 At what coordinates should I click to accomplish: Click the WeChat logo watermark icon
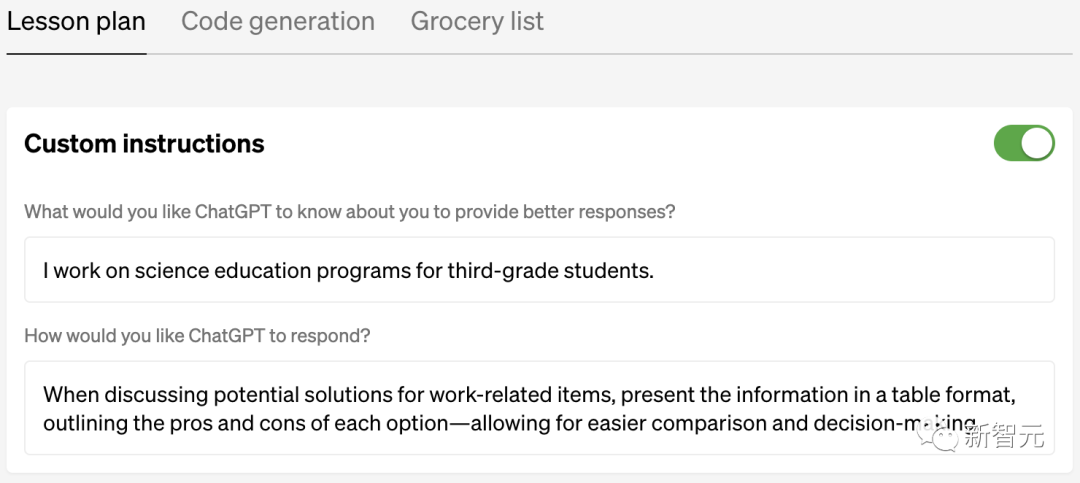point(942,436)
